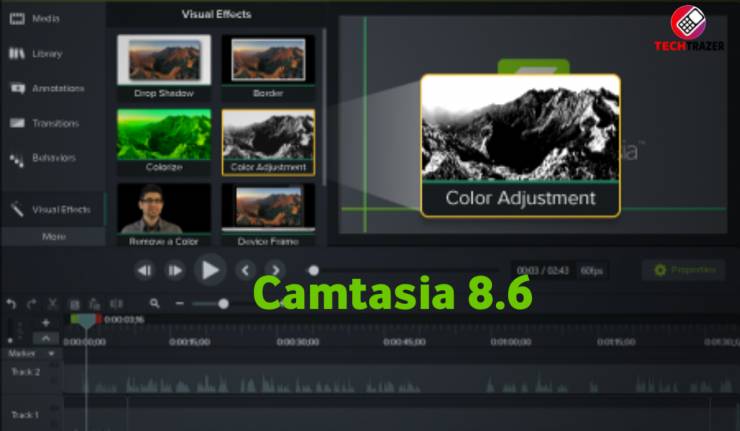Viewport: 740px width, 431px height.
Task: Click the timeline zoom magnifier icon
Action: tap(154, 304)
